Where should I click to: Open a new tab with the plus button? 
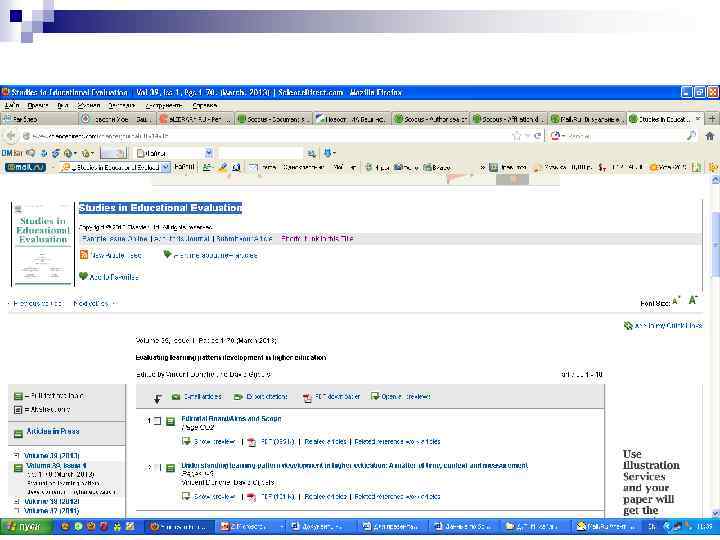(712, 119)
